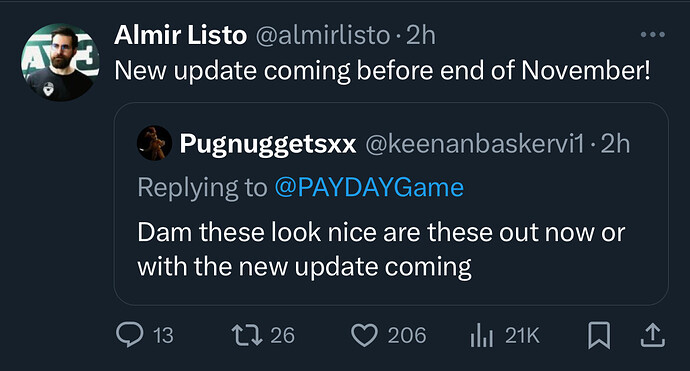Screen dimensions: 690x371
Task: Click the 26 retweets count
Action: (283, 335)
